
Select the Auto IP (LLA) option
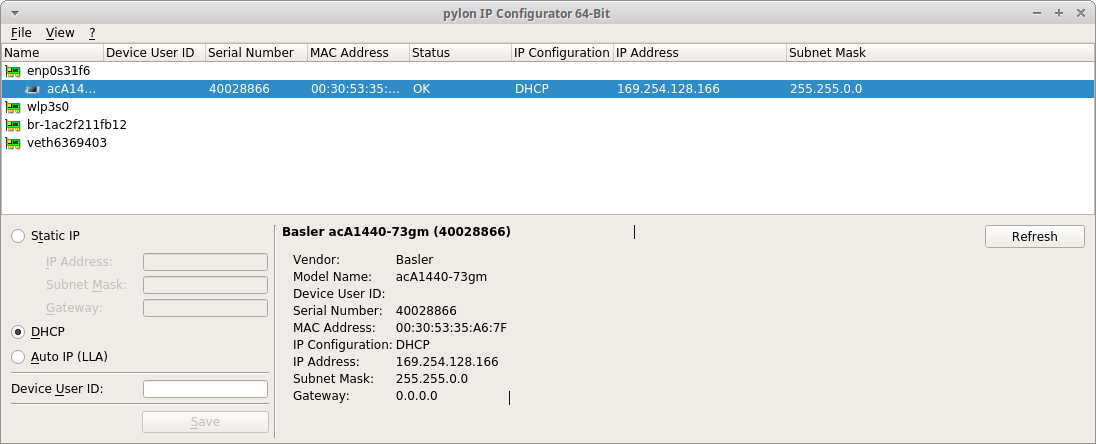(18, 357)
